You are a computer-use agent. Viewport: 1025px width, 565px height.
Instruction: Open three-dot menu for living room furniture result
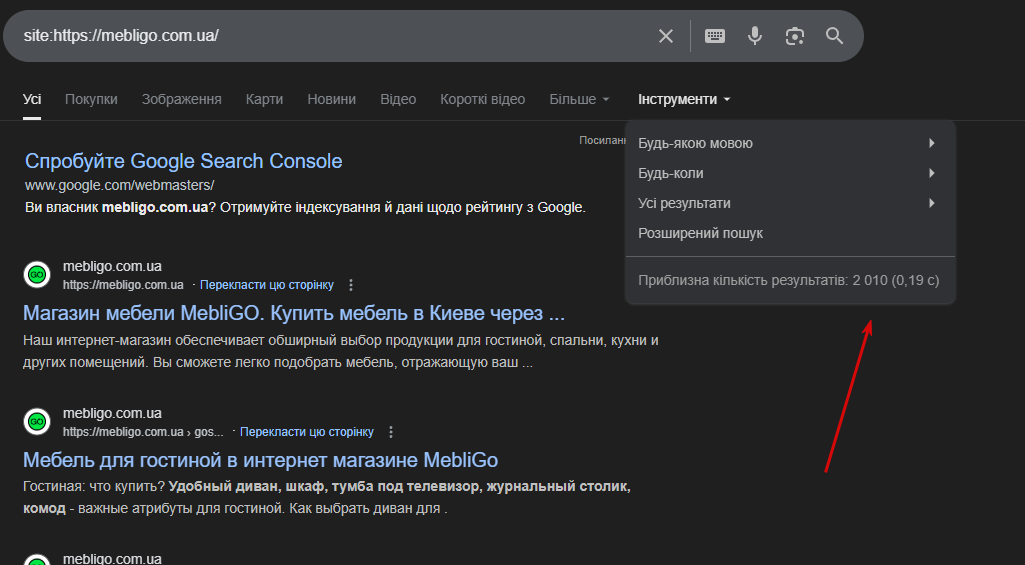pyautogui.click(x=391, y=432)
